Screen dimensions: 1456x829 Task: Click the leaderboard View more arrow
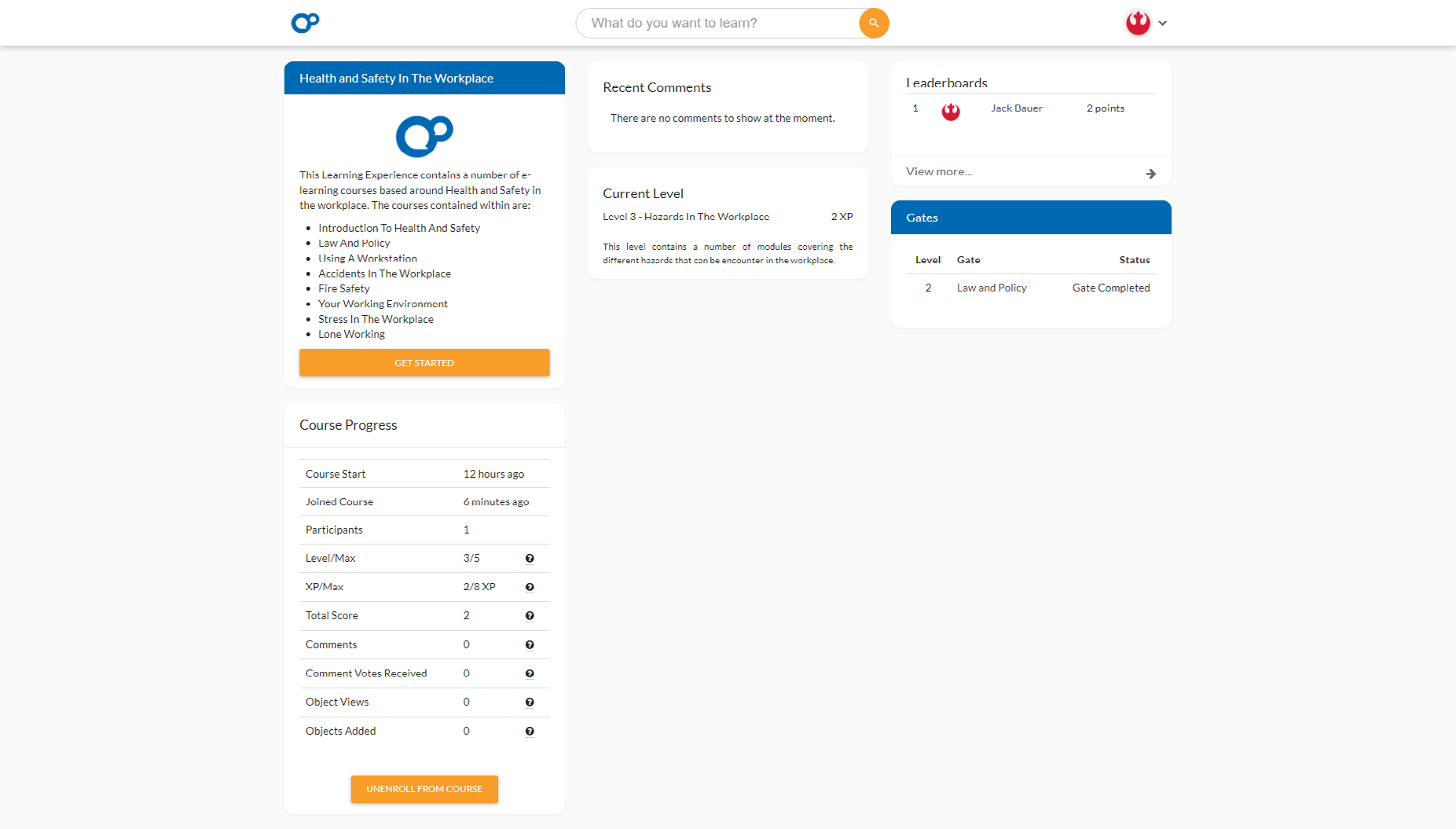pos(1150,174)
